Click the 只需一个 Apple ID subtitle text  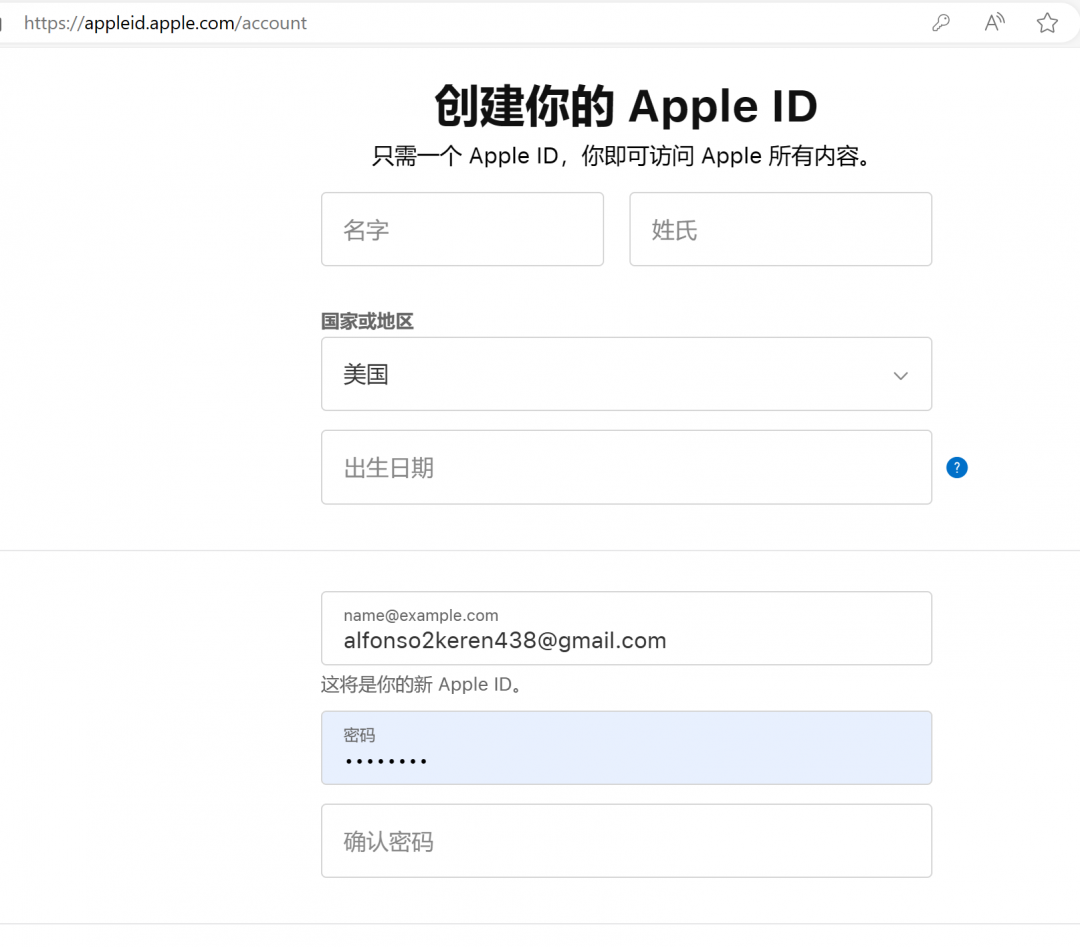pyautogui.click(x=622, y=156)
